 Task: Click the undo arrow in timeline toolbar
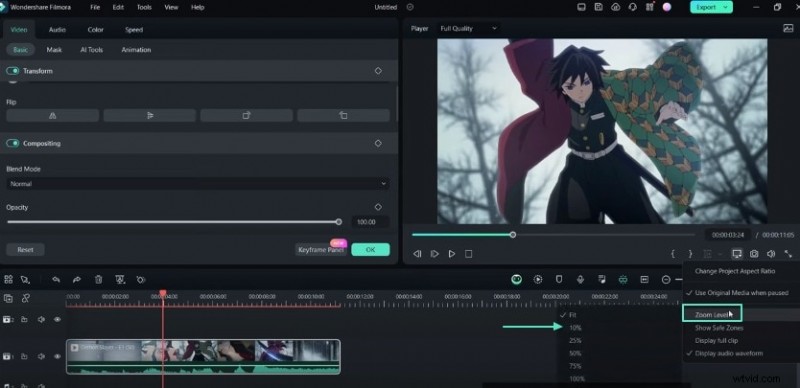click(x=56, y=279)
